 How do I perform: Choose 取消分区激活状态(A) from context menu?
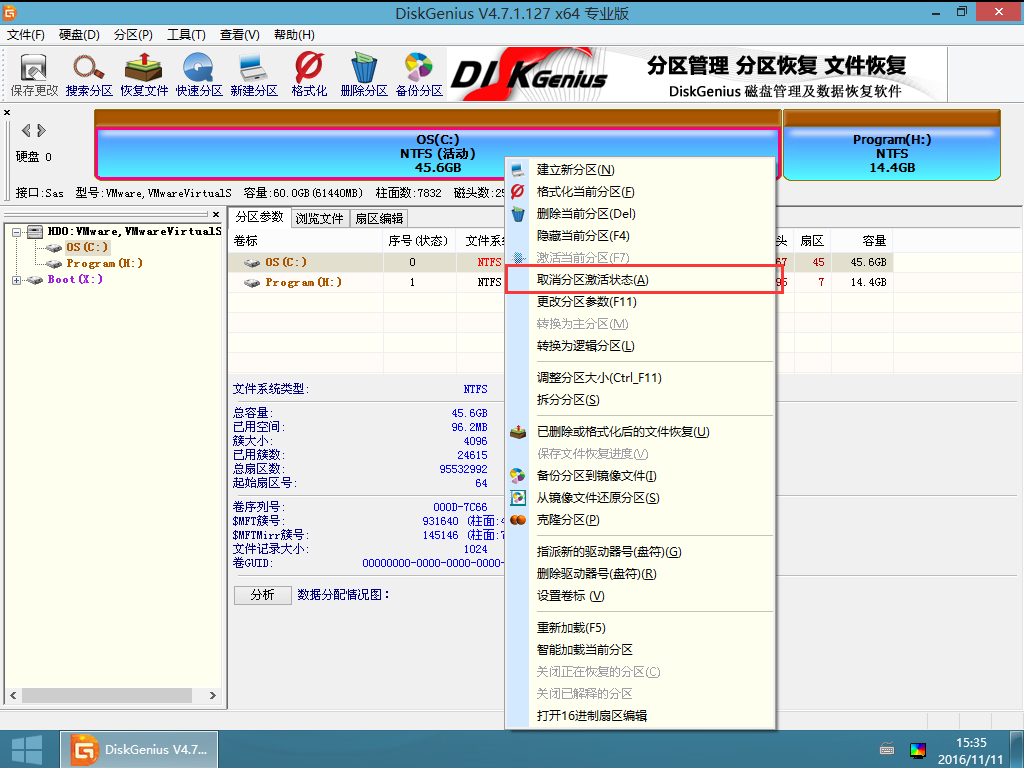[x=641, y=280]
